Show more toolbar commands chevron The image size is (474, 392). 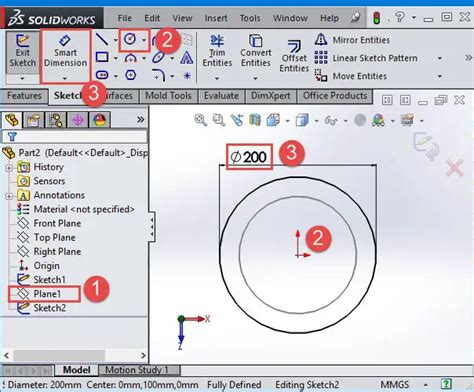pos(468,58)
